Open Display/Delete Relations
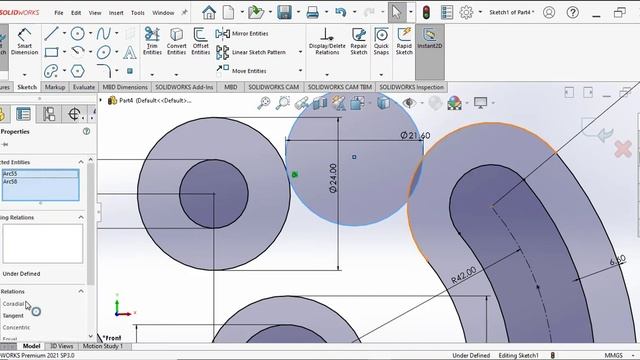This screenshot has height=360, width=640. (327, 41)
